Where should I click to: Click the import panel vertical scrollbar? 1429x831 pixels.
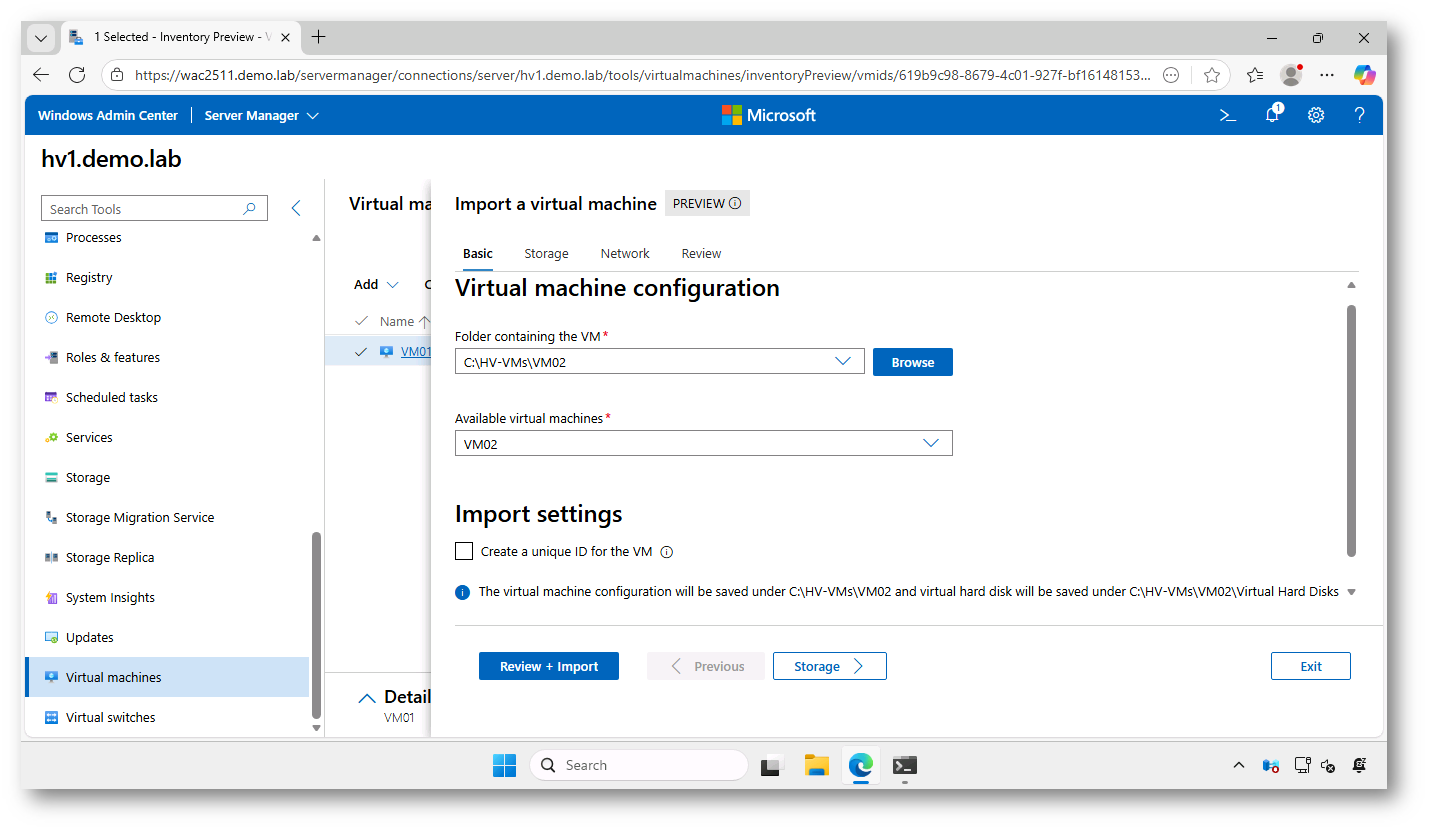pyautogui.click(x=1351, y=430)
